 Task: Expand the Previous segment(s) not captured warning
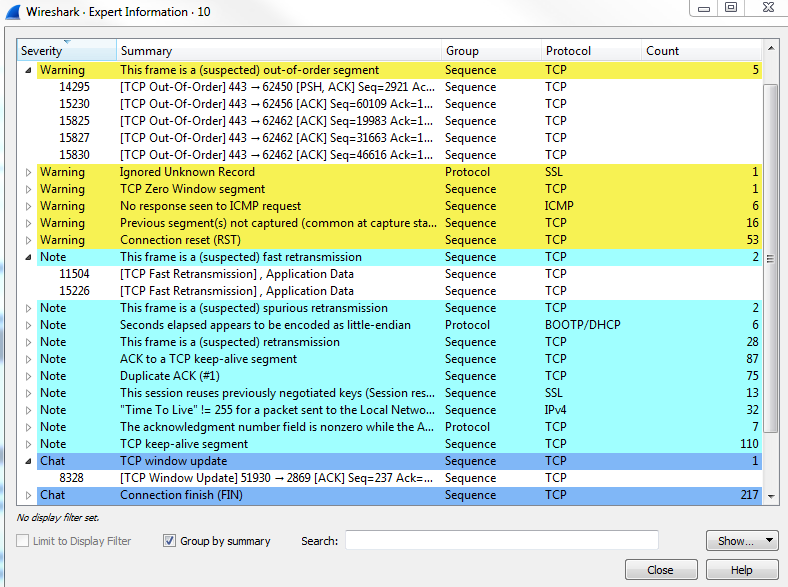coord(28,223)
